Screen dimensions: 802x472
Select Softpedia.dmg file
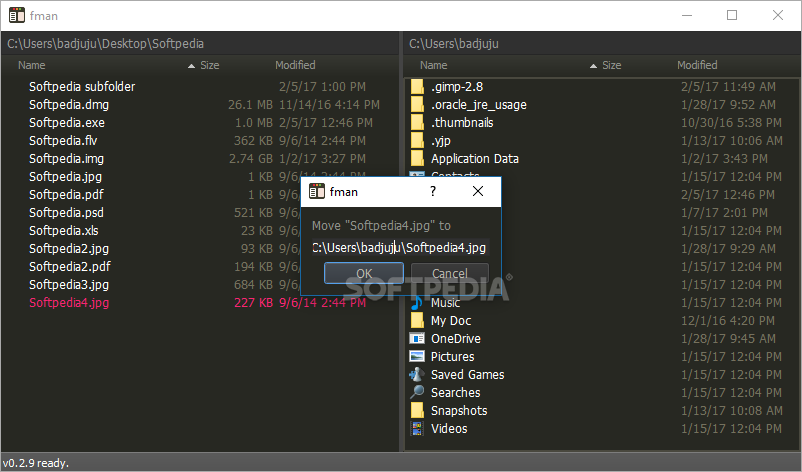pyautogui.click(x=69, y=104)
